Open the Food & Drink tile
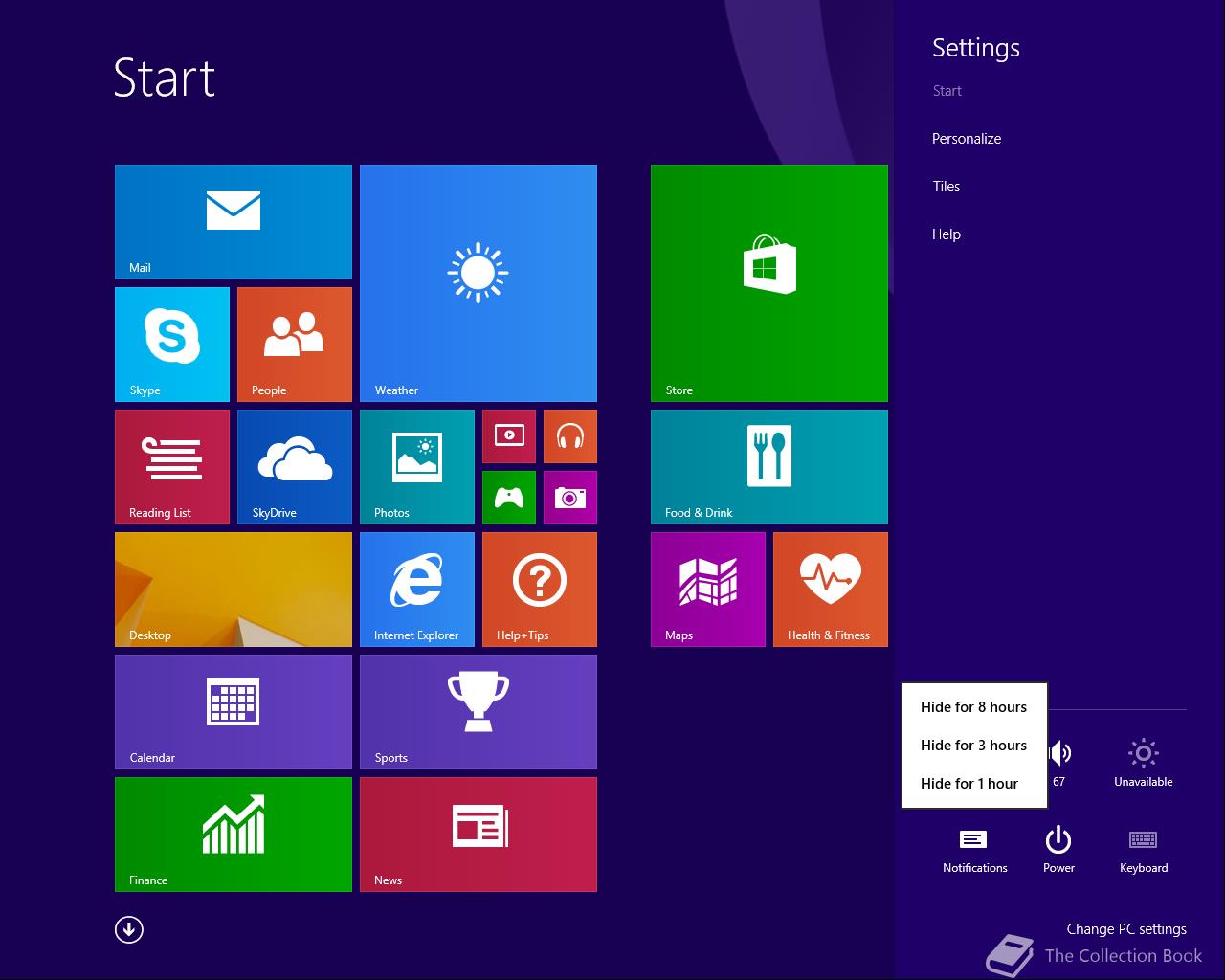1225x980 pixels. pos(769,467)
